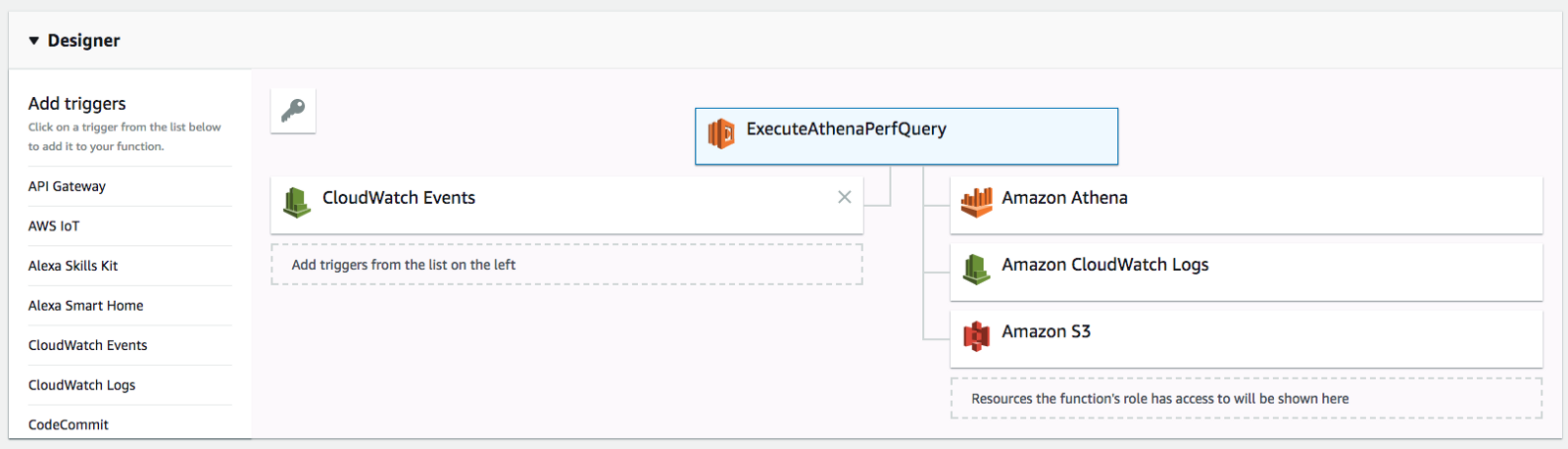Viewport: 1568px width, 449px height.
Task: Open the Amazon CloudWatch Logs resource card
Action: [1246, 272]
